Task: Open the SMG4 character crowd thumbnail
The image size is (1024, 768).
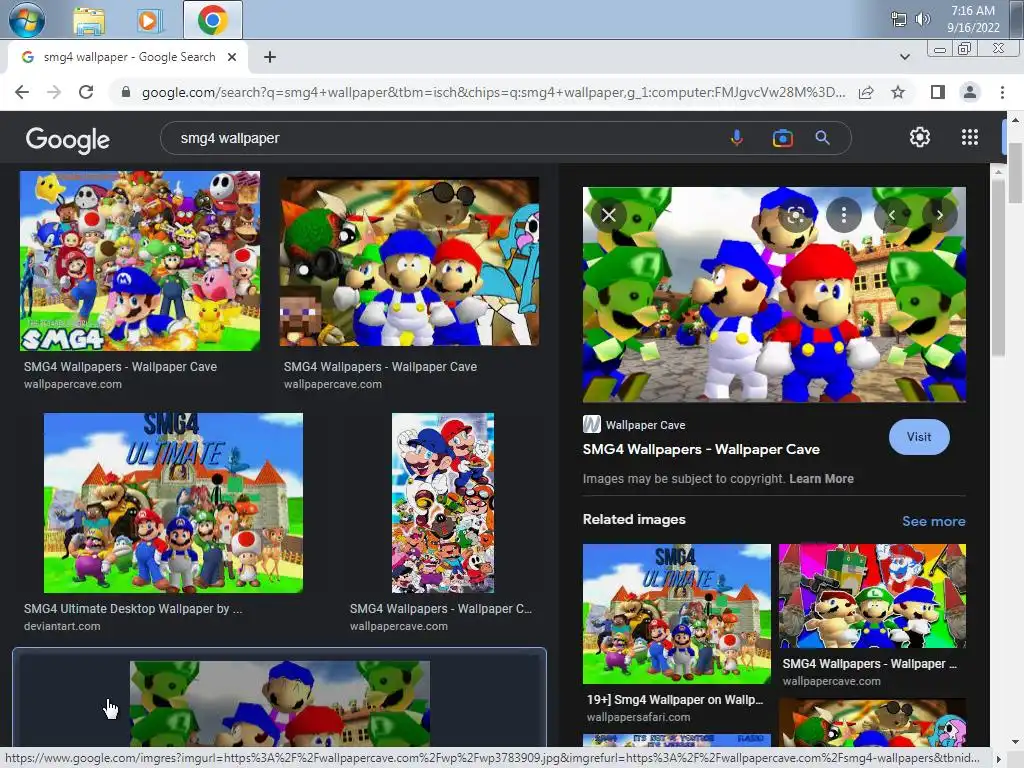Action: pos(140,261)
